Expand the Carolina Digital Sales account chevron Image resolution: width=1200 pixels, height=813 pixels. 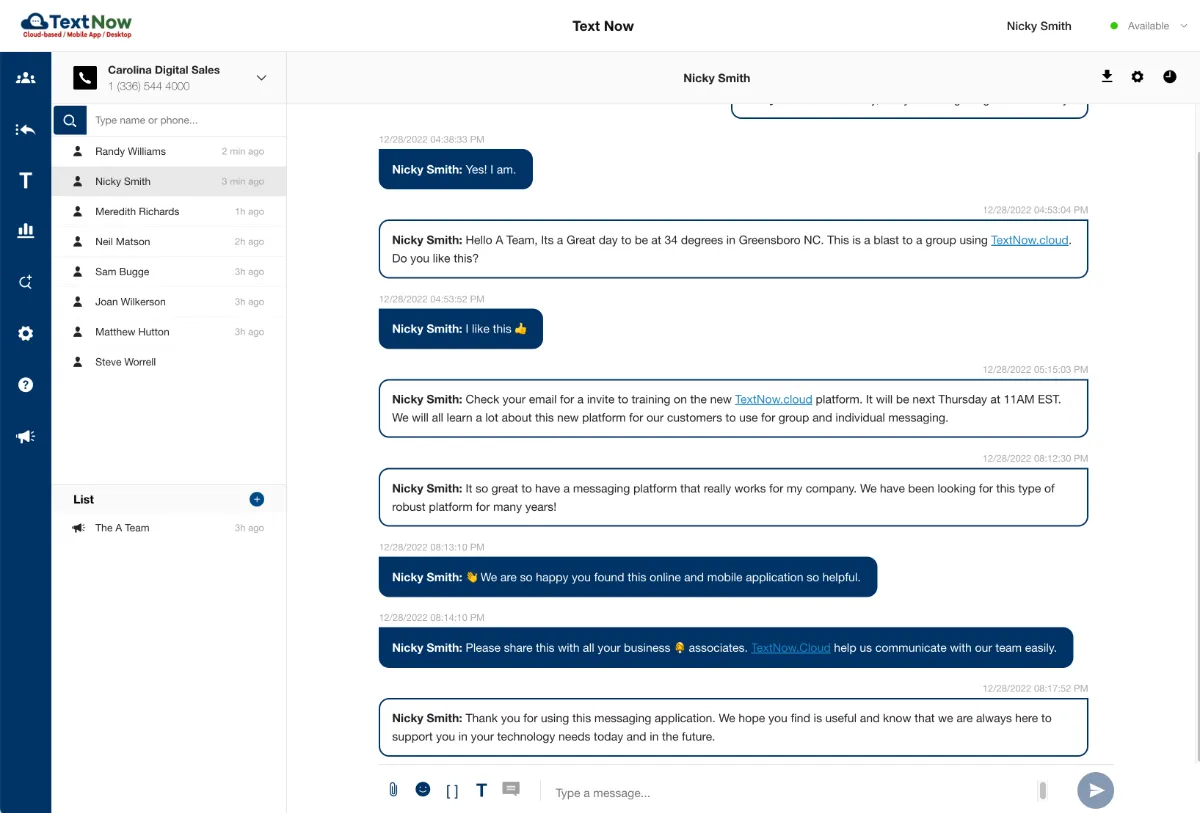coord(261,77)
